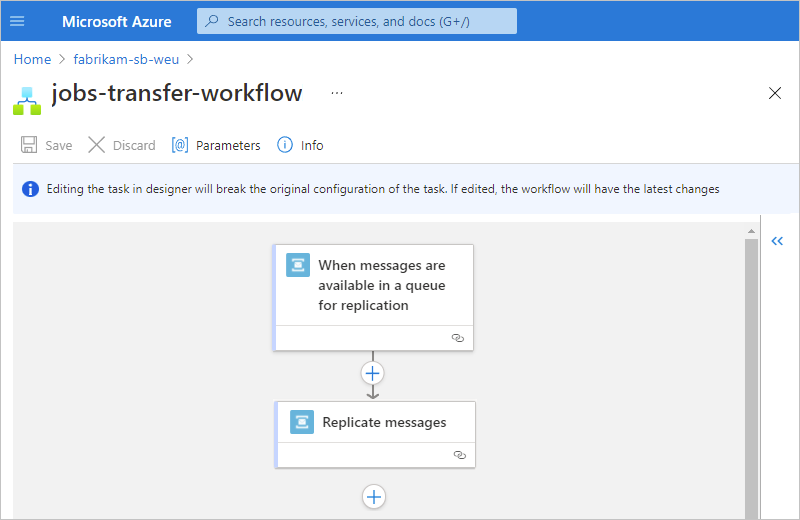
Task: Add a new step below Replicate messages
Action: click(x=374, y=496)
